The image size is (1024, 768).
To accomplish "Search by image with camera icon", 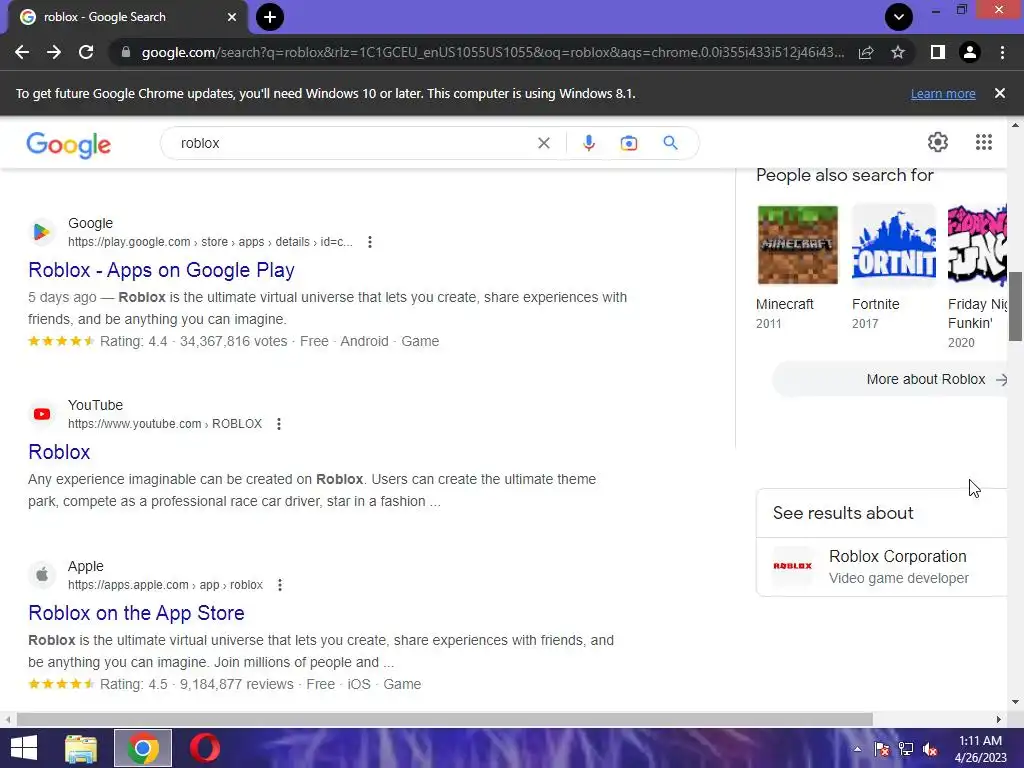I will coord(628,143).
